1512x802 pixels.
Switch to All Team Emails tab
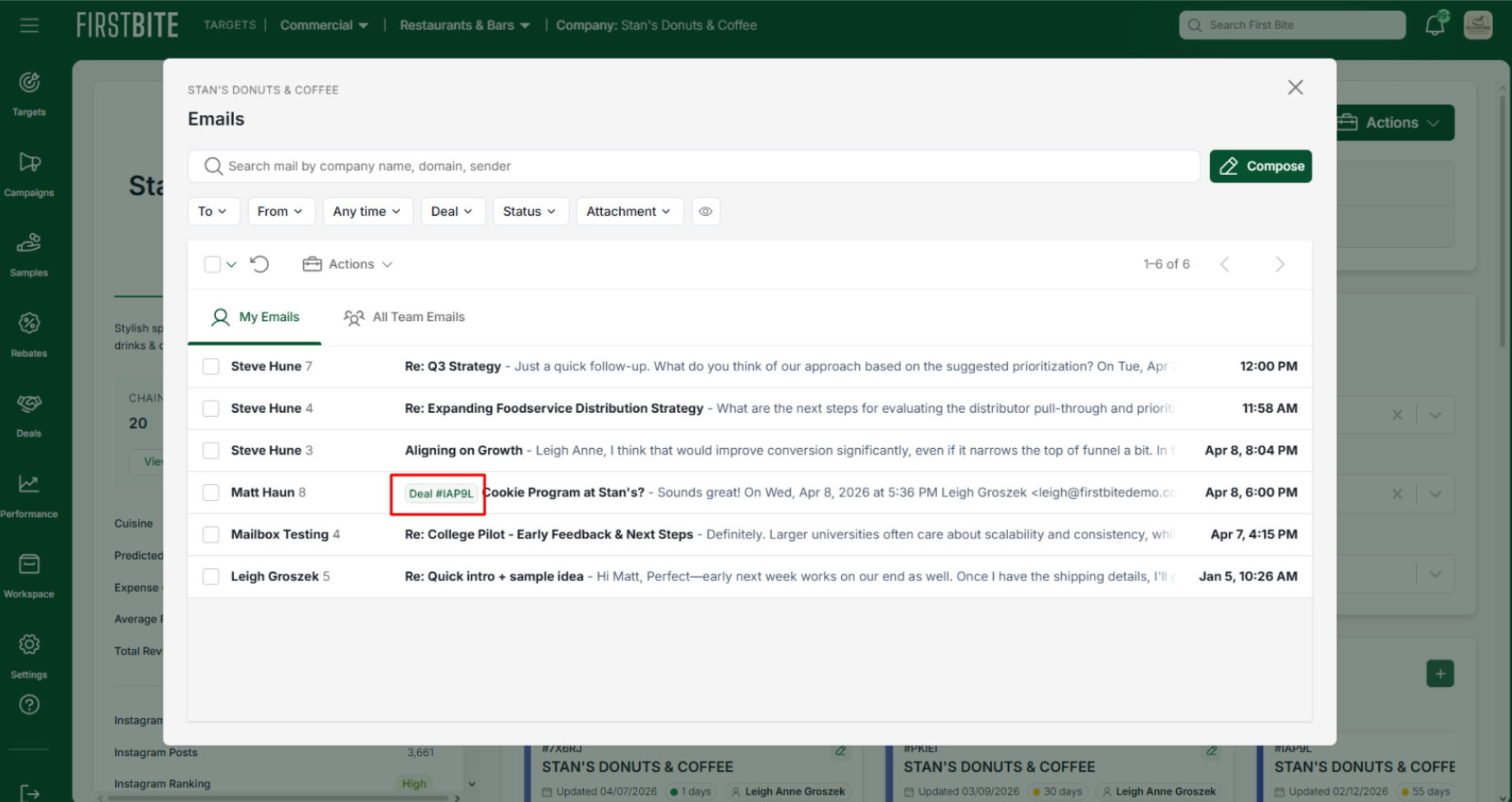click(x=404, y=318)
